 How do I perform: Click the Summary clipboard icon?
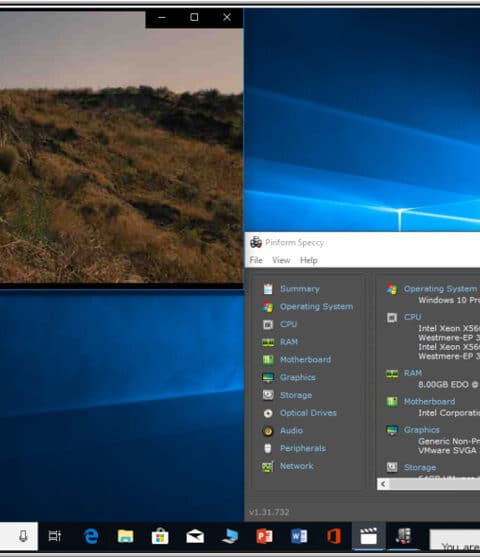268,289
